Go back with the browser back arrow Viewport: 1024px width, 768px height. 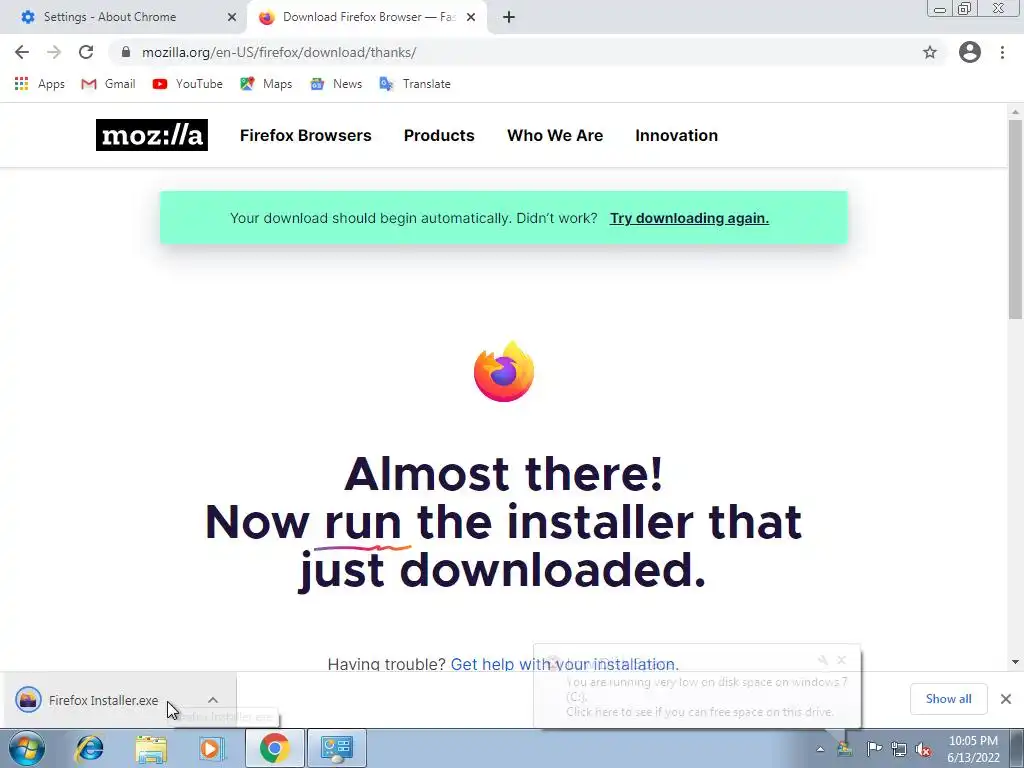click(22, 52)
